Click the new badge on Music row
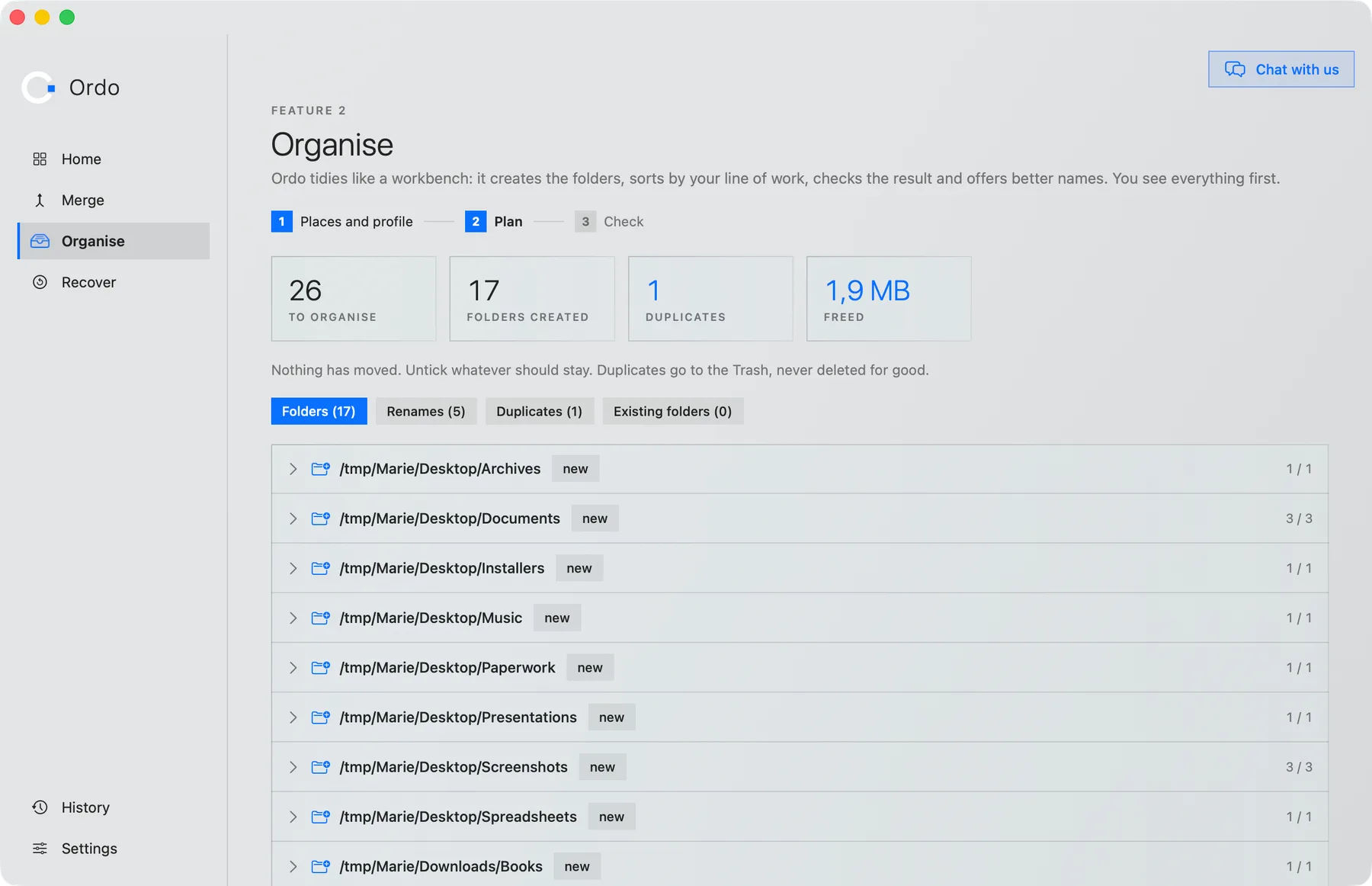1372x886 pixels. (557, 618)
